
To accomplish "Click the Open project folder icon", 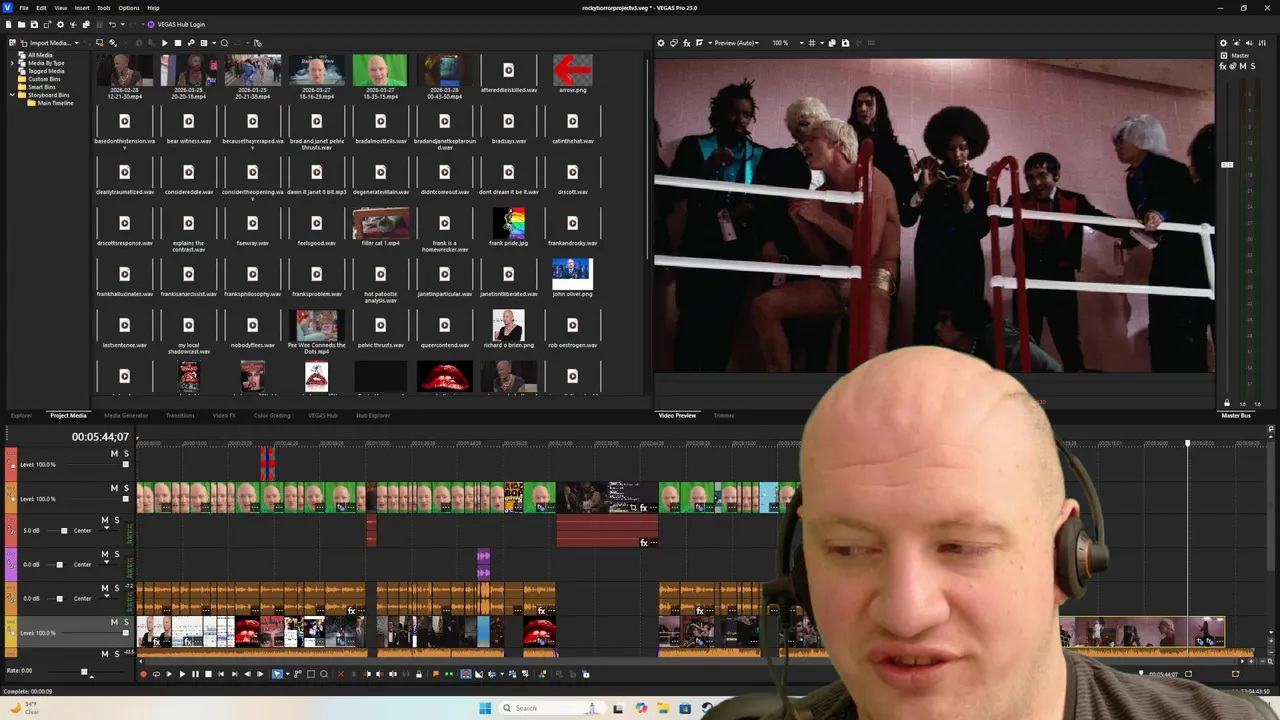I will [x=21, y=24].
